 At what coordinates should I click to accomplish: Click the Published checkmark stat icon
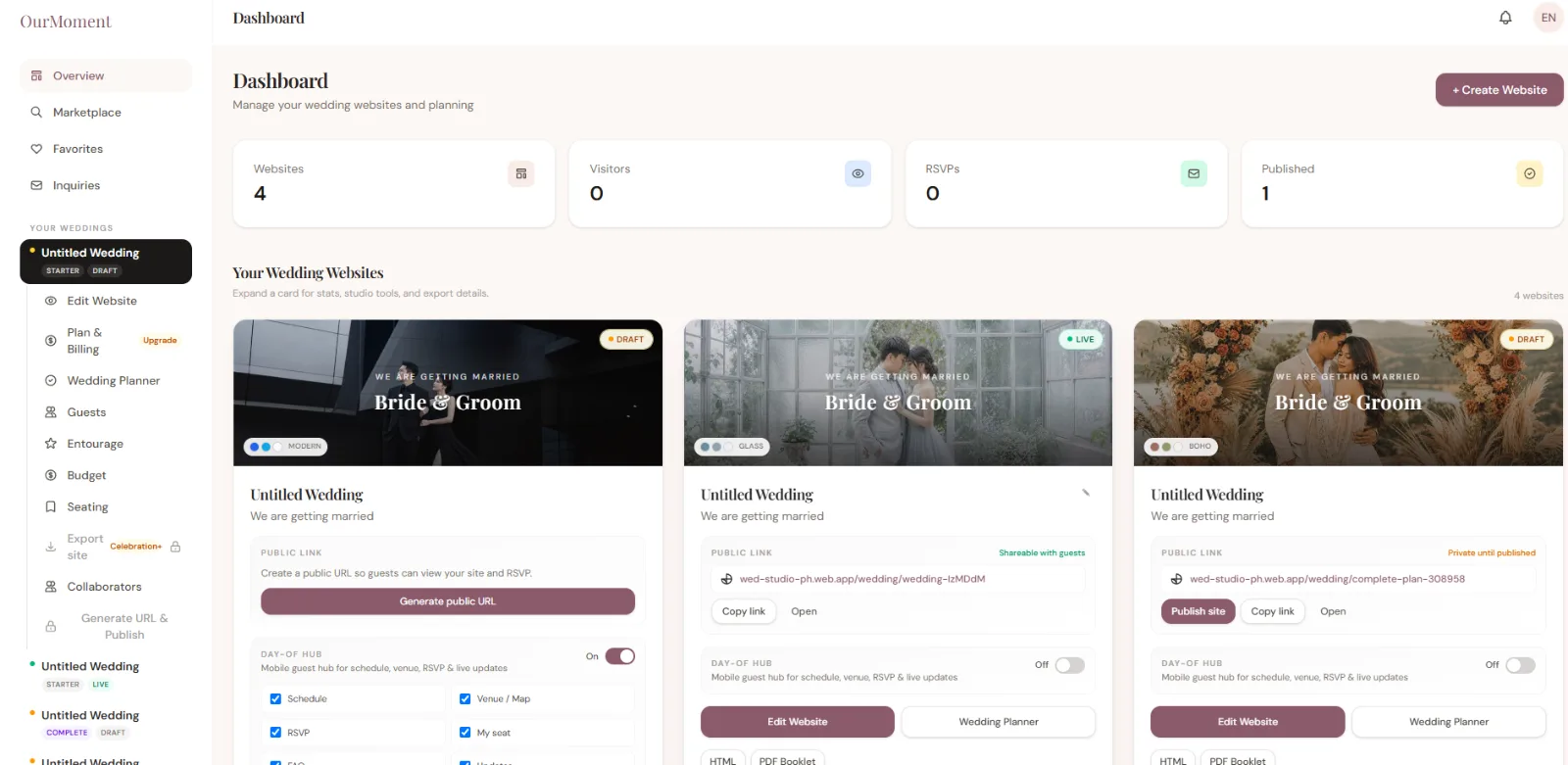[1530, 173]
